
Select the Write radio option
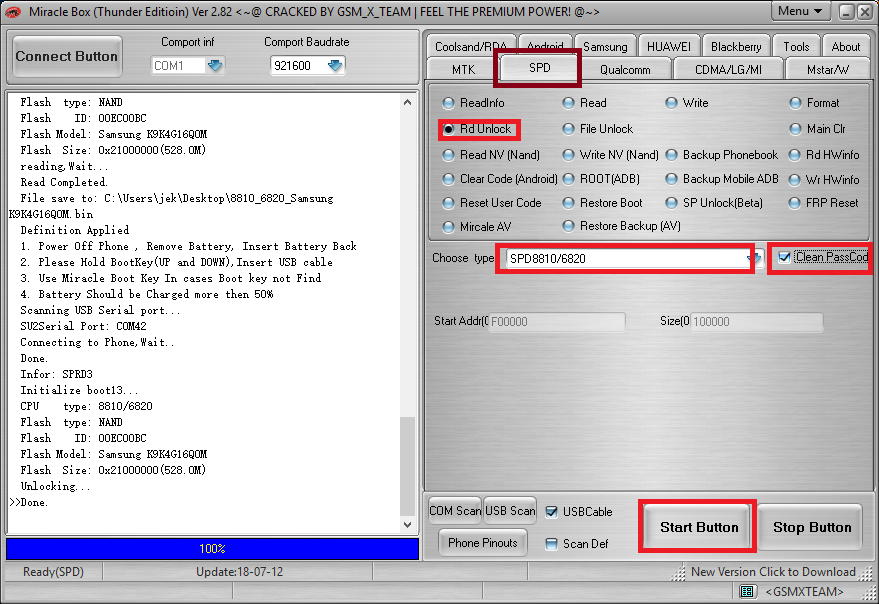pyautogui.click(x=687, y=103)
